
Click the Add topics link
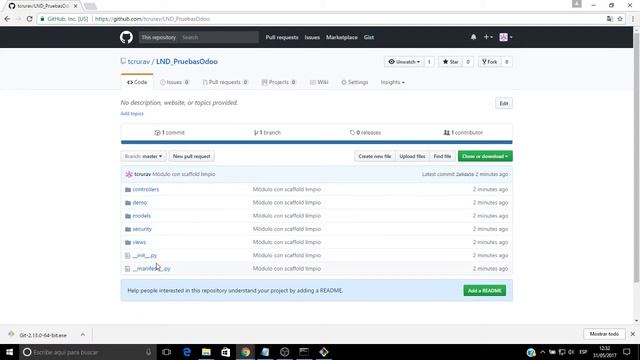[132, 113]
